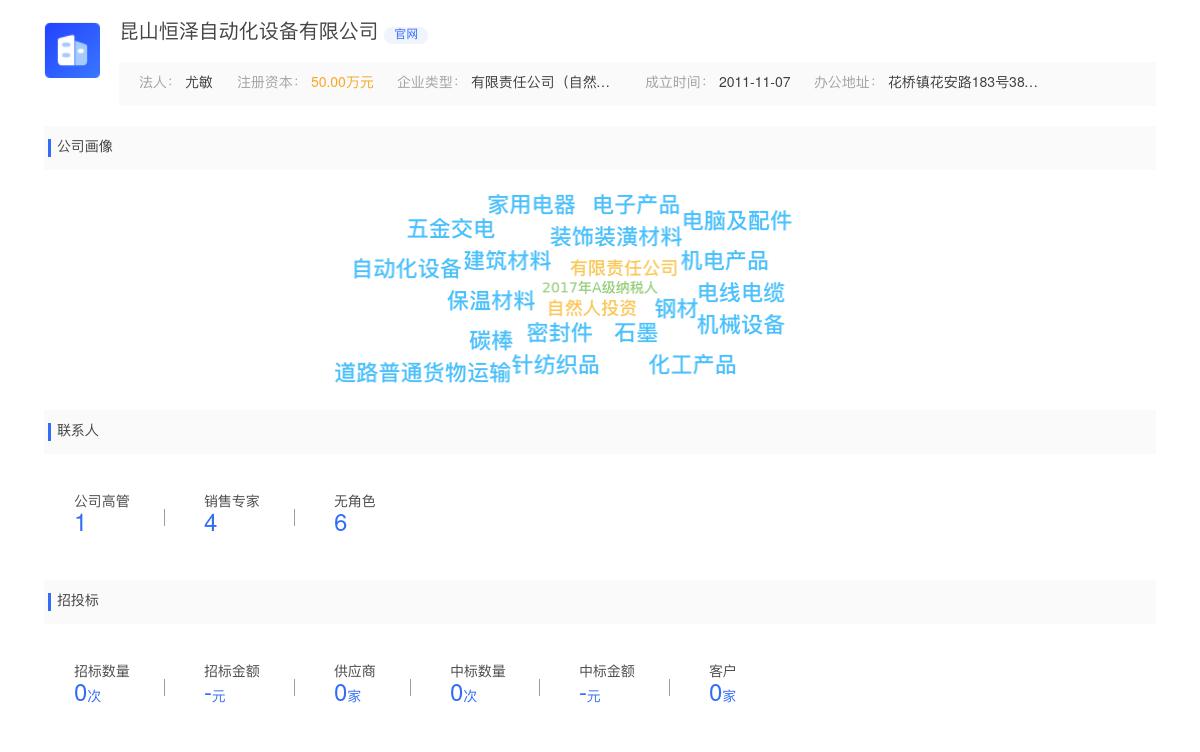Click truncated office address 花桥镇花安路183号38…
The image size is (1200, 752).
coord(963,83)
